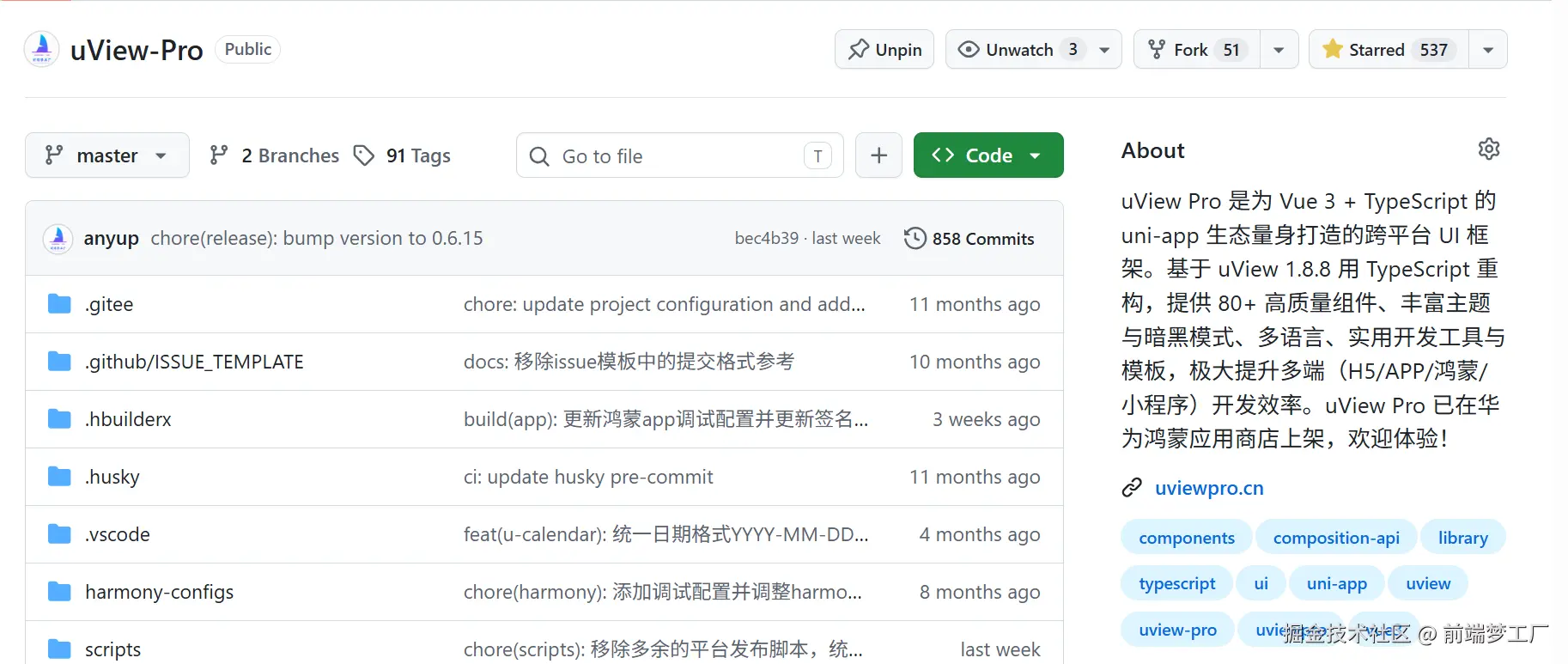Viewport: 1568px width, 664px height.
Task: Open the latest commit message about version 0.6.15
Action: coord(317,238)
